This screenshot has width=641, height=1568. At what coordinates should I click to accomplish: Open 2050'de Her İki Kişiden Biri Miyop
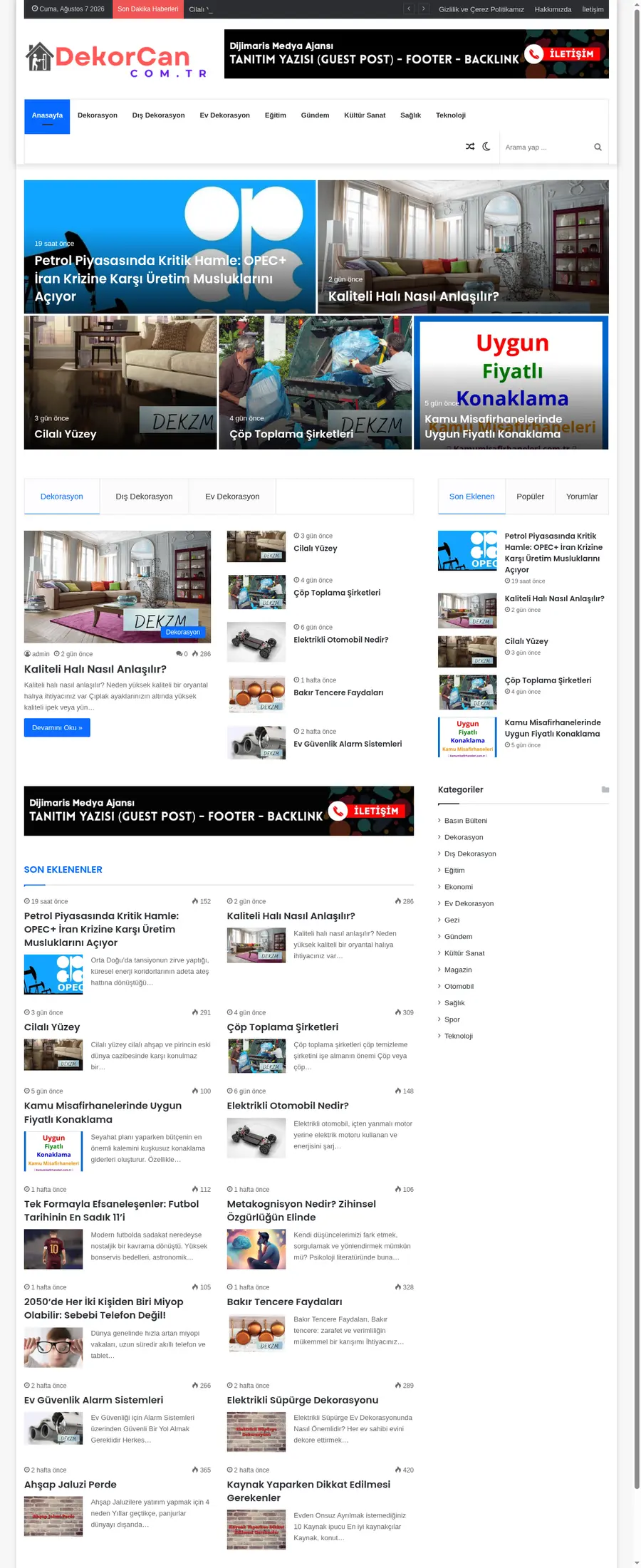click(x=104, y=1308)
